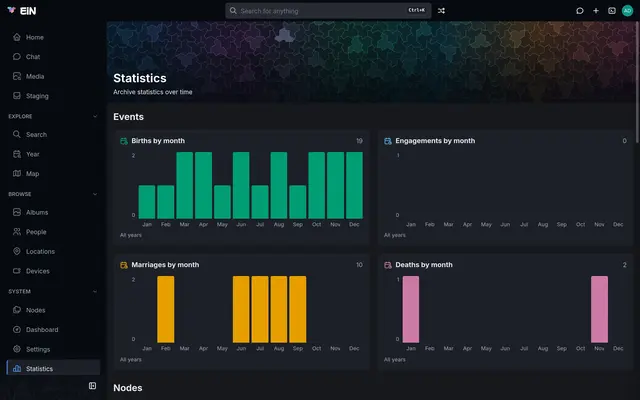This screenshot has width=640, height=400.
Task: Click the January bar in Births chart
Action: click(147, 202)
